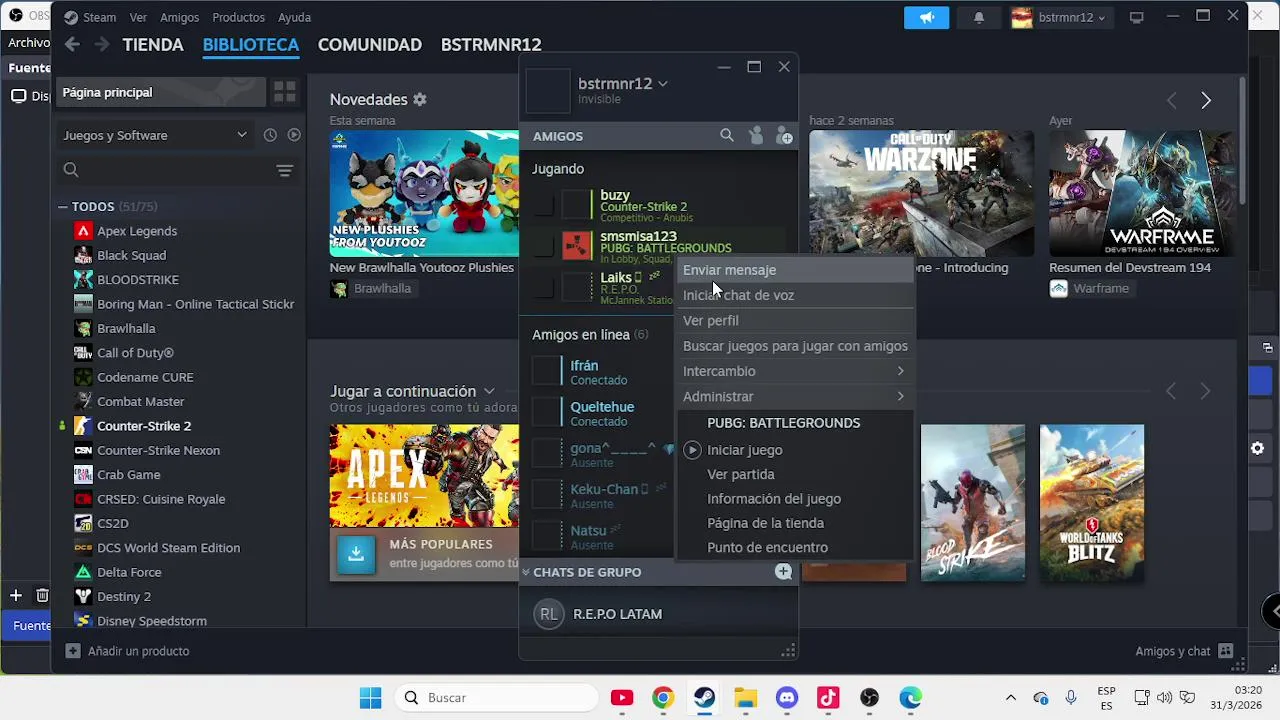Open Chrome from the taskbar
This screenshot has width=1280, height=720.
click(x=663, y=698)
